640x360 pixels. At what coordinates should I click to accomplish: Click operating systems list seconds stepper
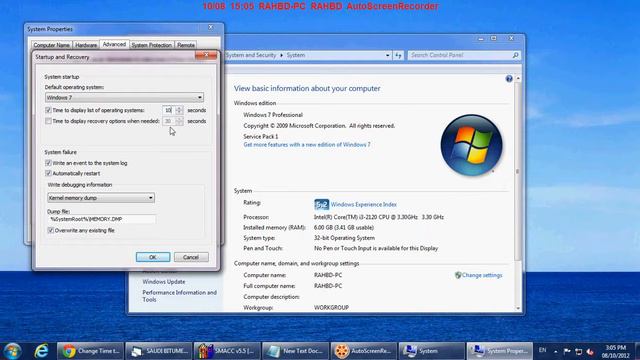tap(179, 110)
